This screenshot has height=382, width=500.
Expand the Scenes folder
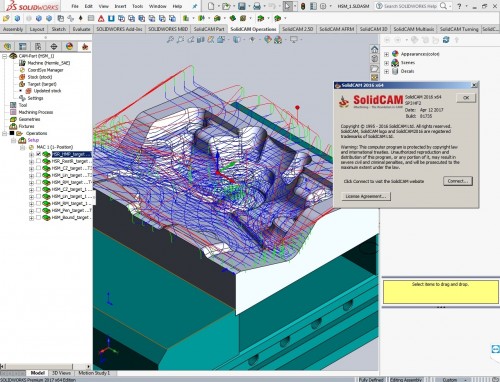[386, 63]
